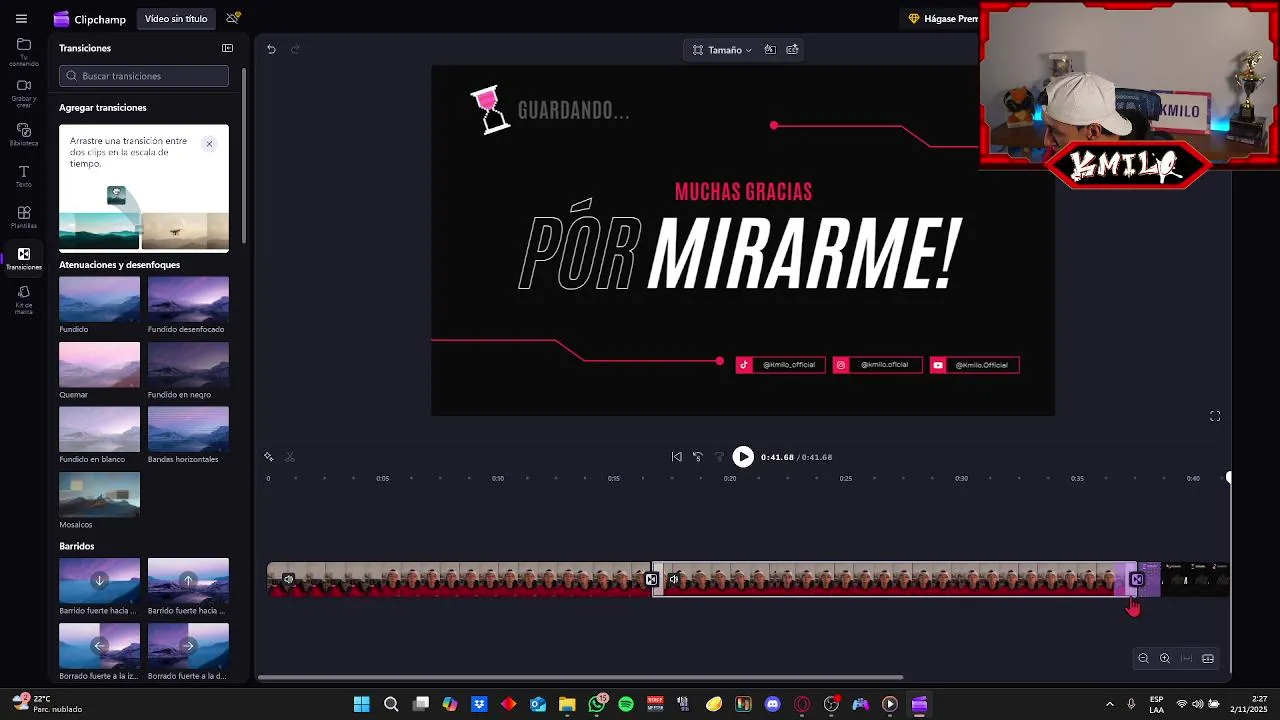
Task: Click the last preview toolbar icon
Action: click(x=793, y=49)
